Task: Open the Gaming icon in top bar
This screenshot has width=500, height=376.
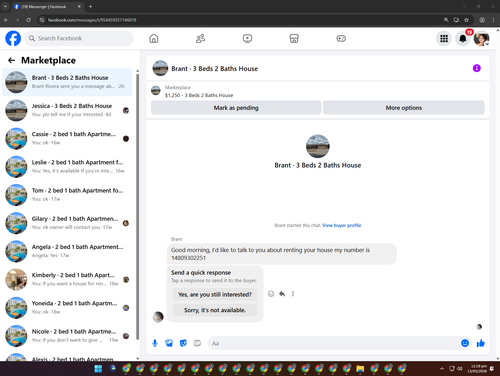Action: pyautogui.click(x=341, y=38)
